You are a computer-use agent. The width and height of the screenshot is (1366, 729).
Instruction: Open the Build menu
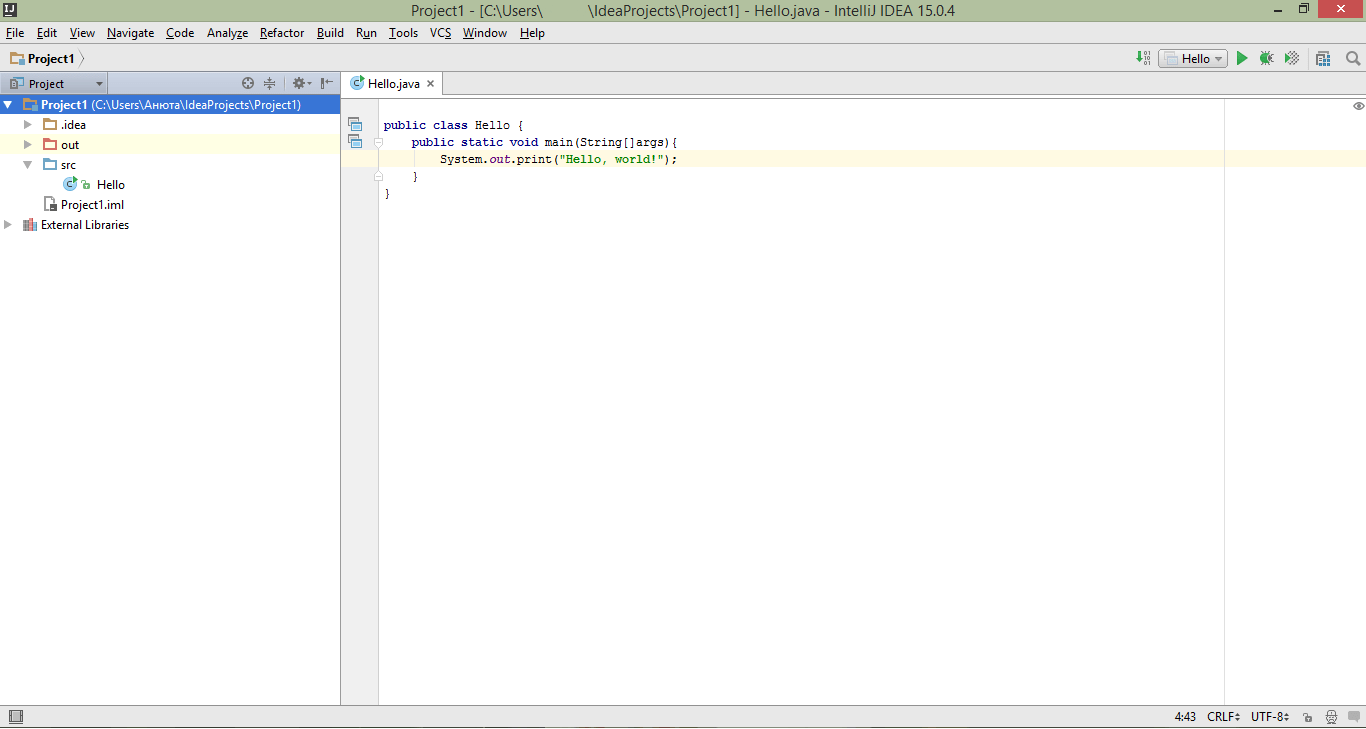[330, 33]
